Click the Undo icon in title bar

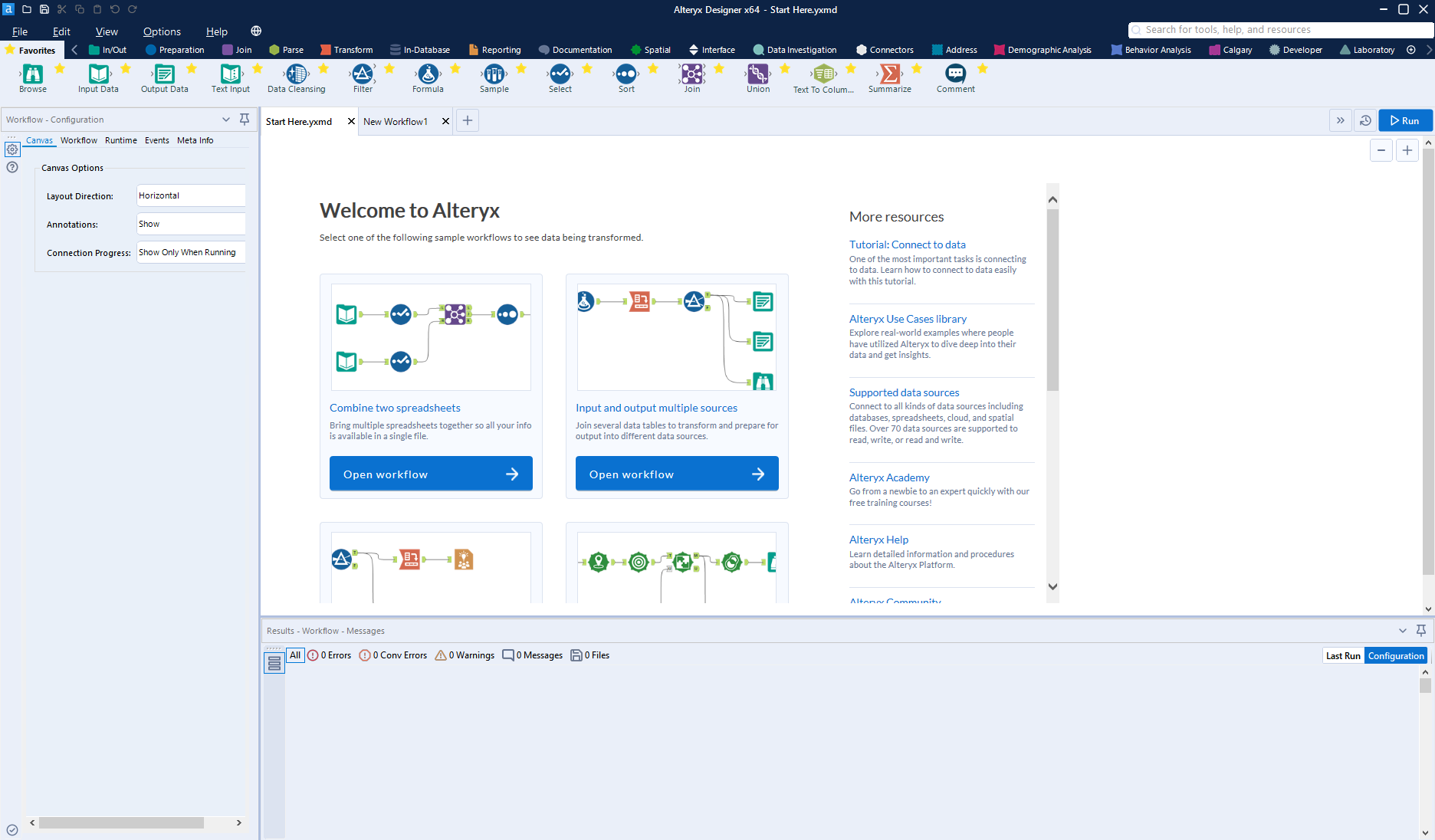click(114, 9)
